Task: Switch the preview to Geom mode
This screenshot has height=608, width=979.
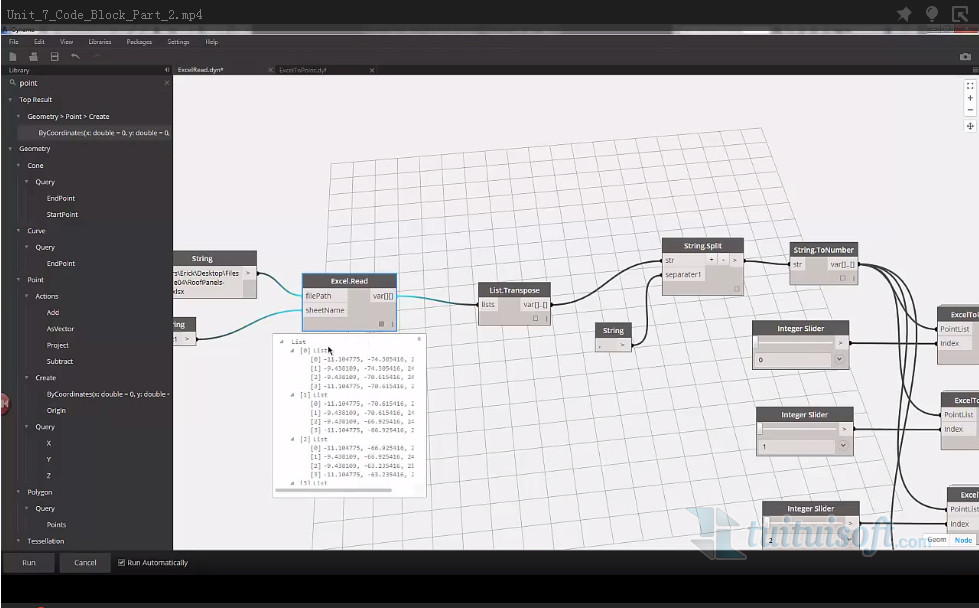Action: coord(936,540)
